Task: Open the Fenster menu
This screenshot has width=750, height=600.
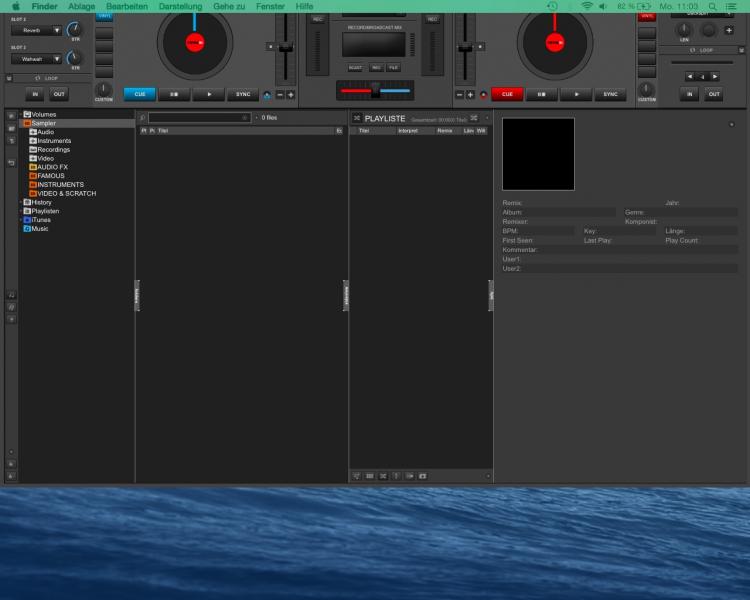Action: (x=270, y=6)
